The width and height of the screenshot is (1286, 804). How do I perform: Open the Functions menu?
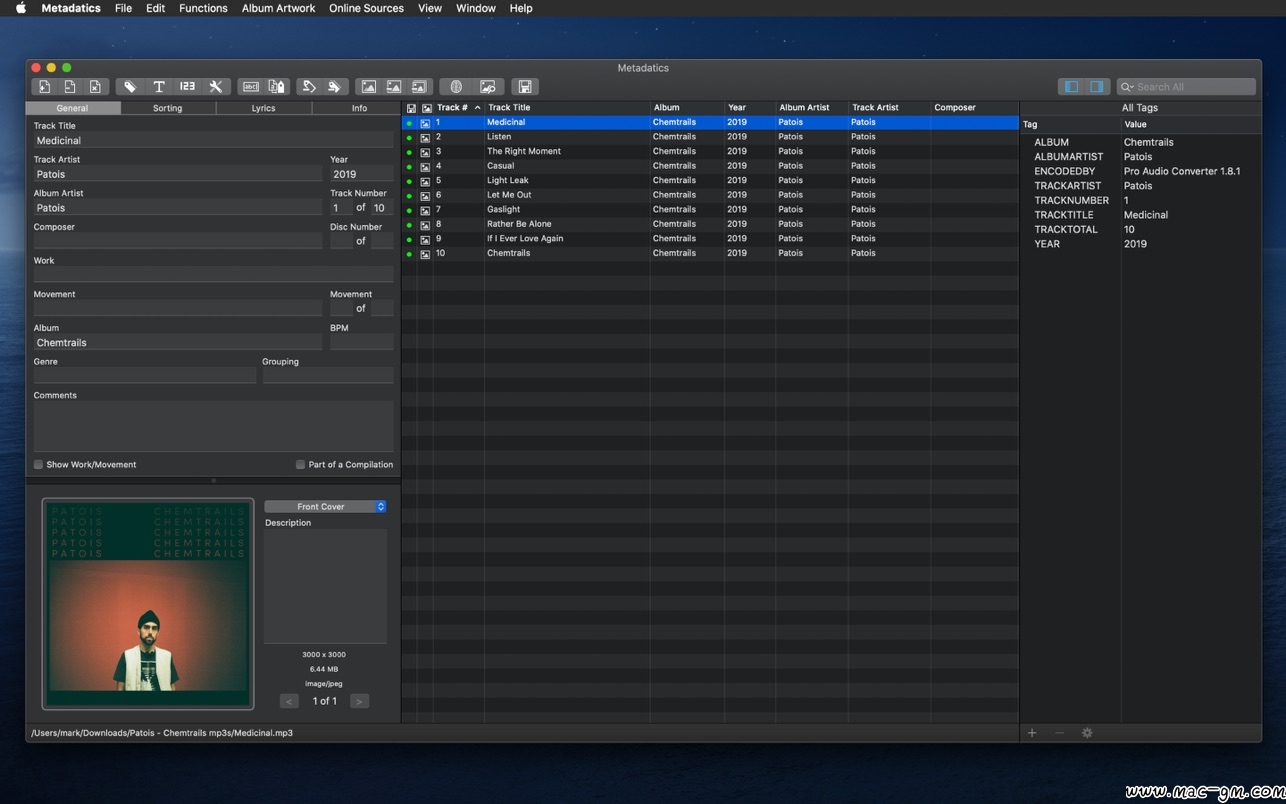point(203,8)
